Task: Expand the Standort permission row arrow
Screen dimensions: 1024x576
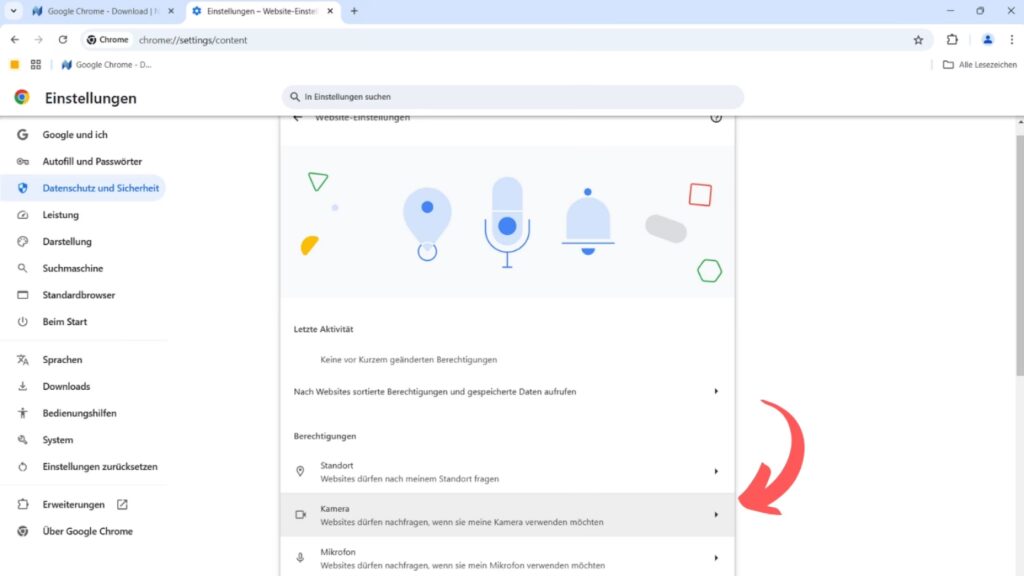Action: point(716,472)
